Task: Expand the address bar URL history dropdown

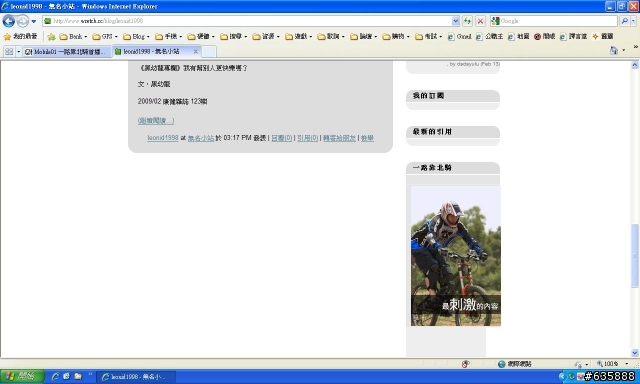Action: click(x=456, y=21)
